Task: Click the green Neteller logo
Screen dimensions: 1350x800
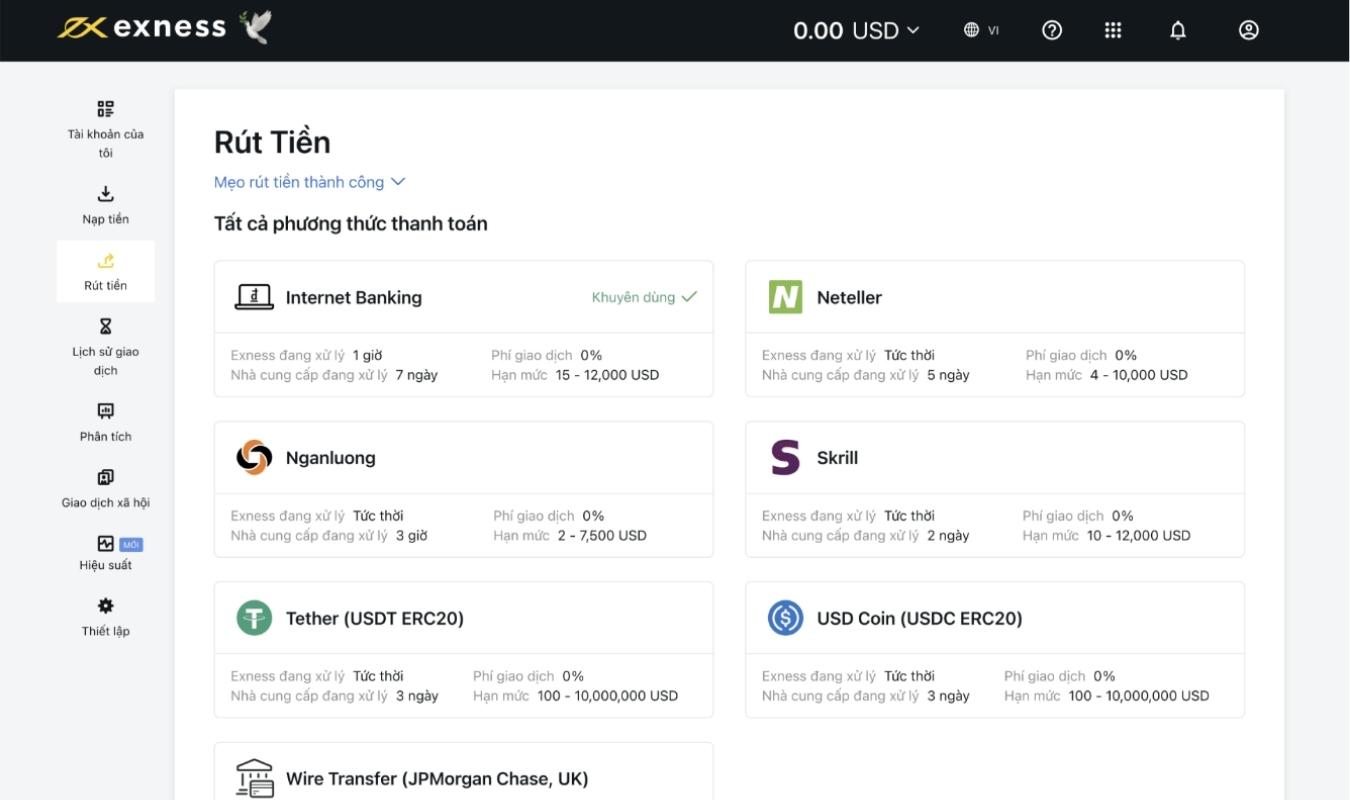Action: pyautogui.click(x=785, y=297)
